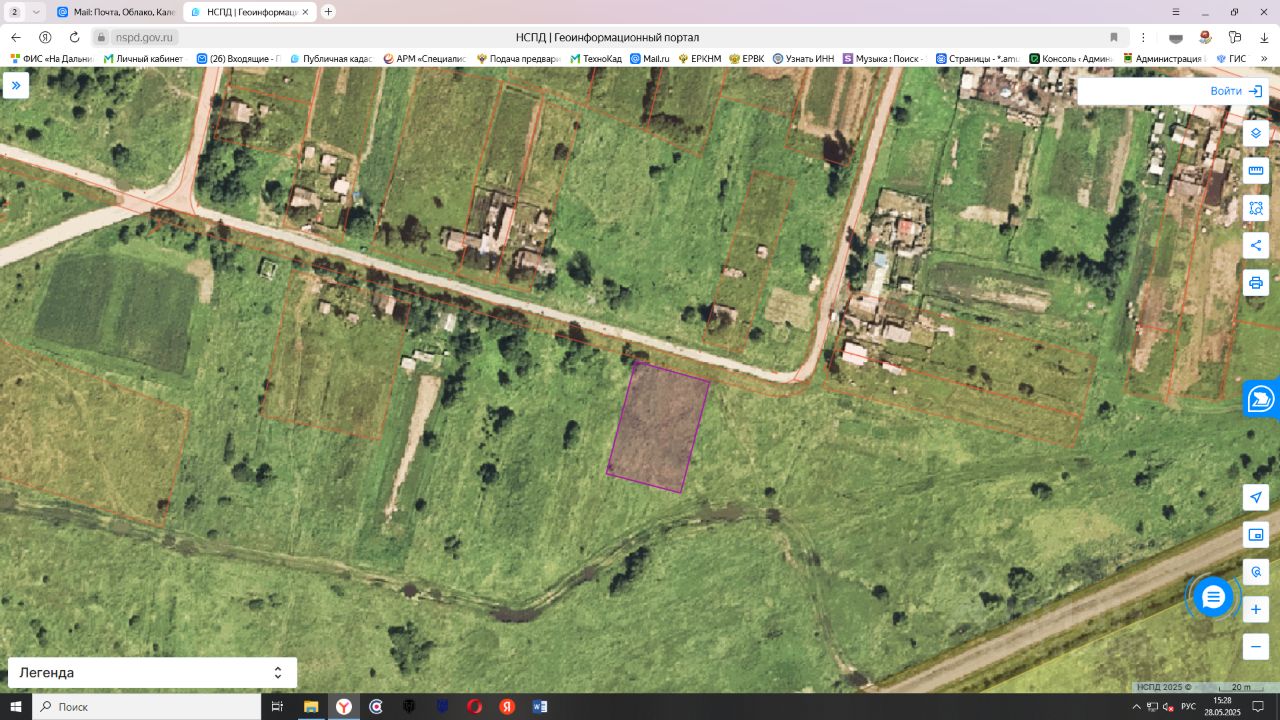Image resolution: width=1280 pixels, height=720 pixels.
Task: Open the Публичная кадастровая bookmark
Action: click(x=331, y=58)
